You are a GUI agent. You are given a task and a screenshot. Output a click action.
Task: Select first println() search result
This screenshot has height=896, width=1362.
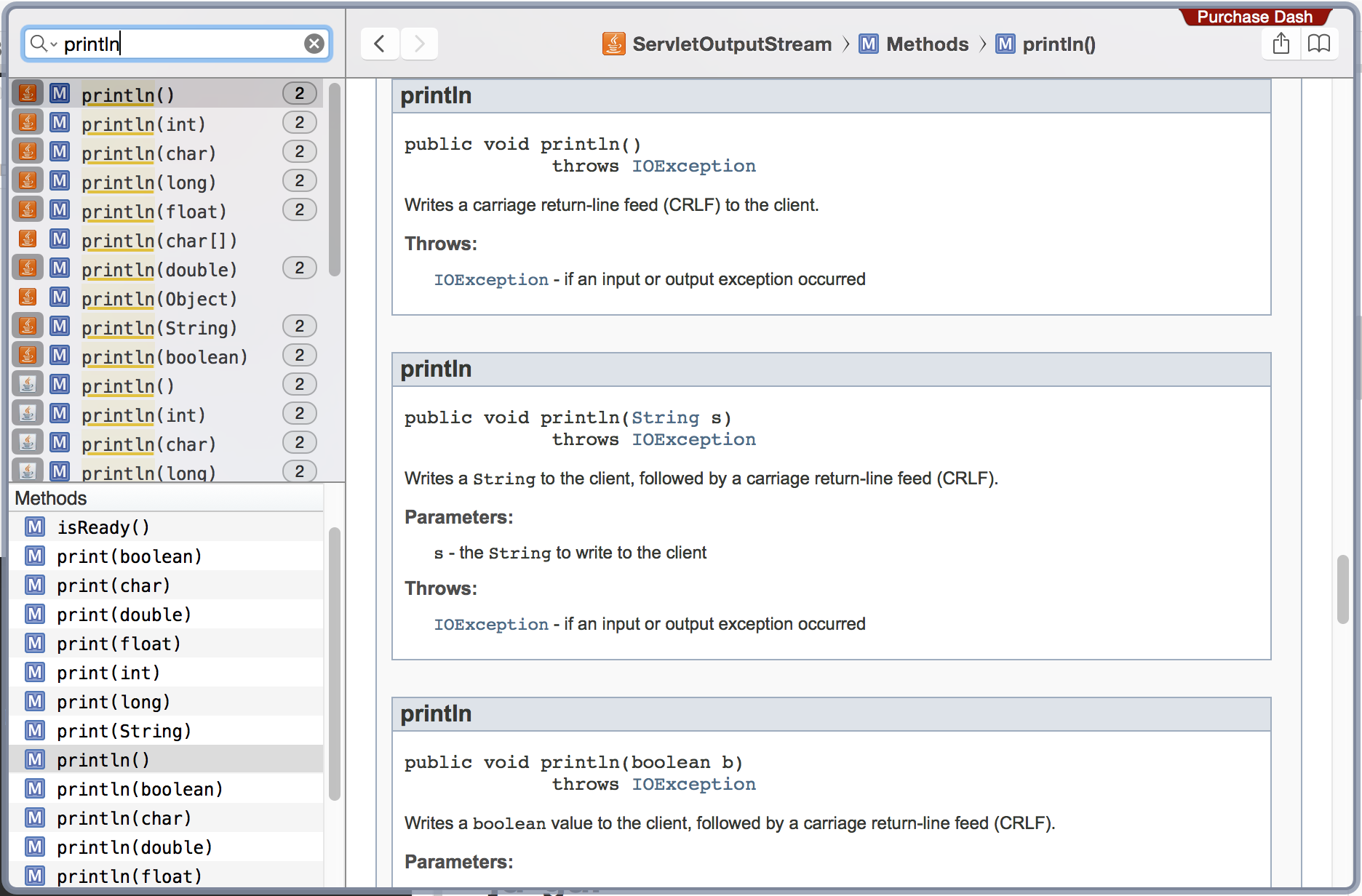pos(167,95)
